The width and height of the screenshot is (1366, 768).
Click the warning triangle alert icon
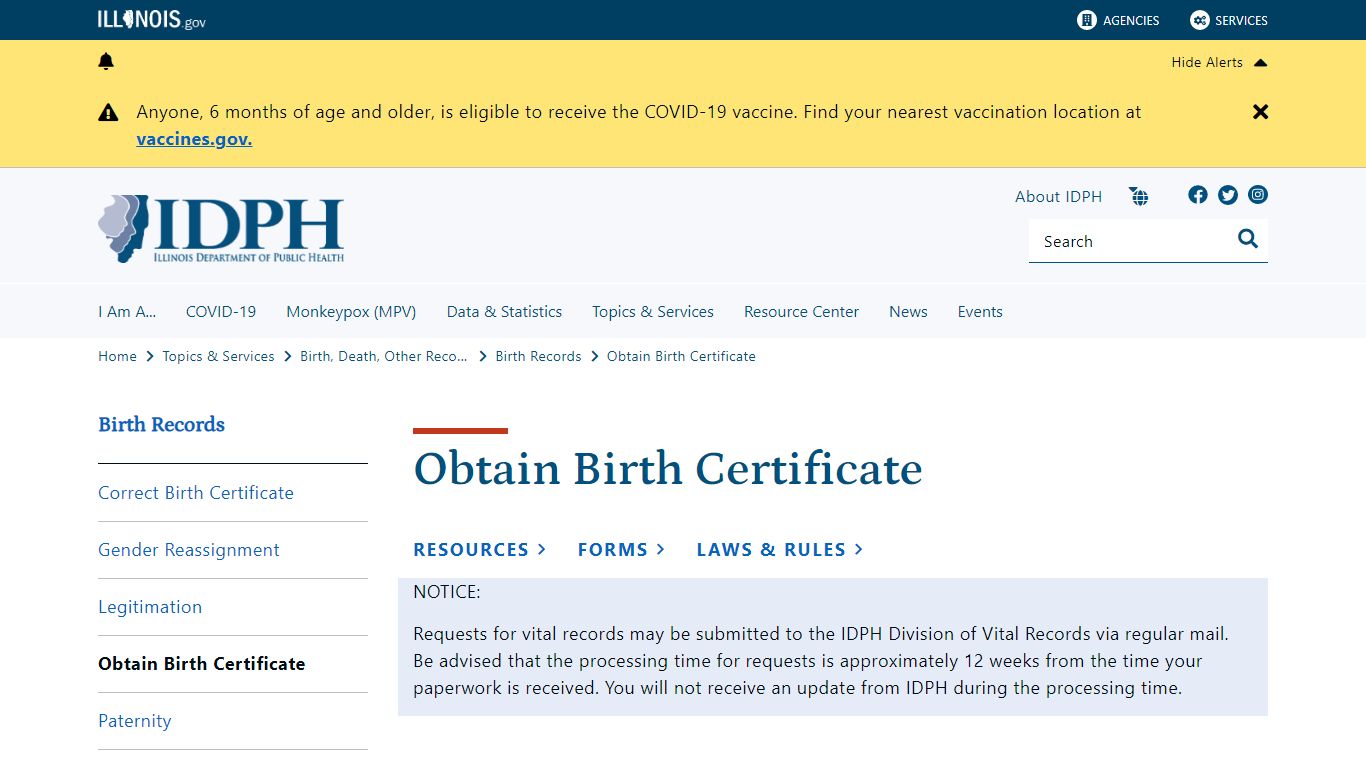point(108,113)
